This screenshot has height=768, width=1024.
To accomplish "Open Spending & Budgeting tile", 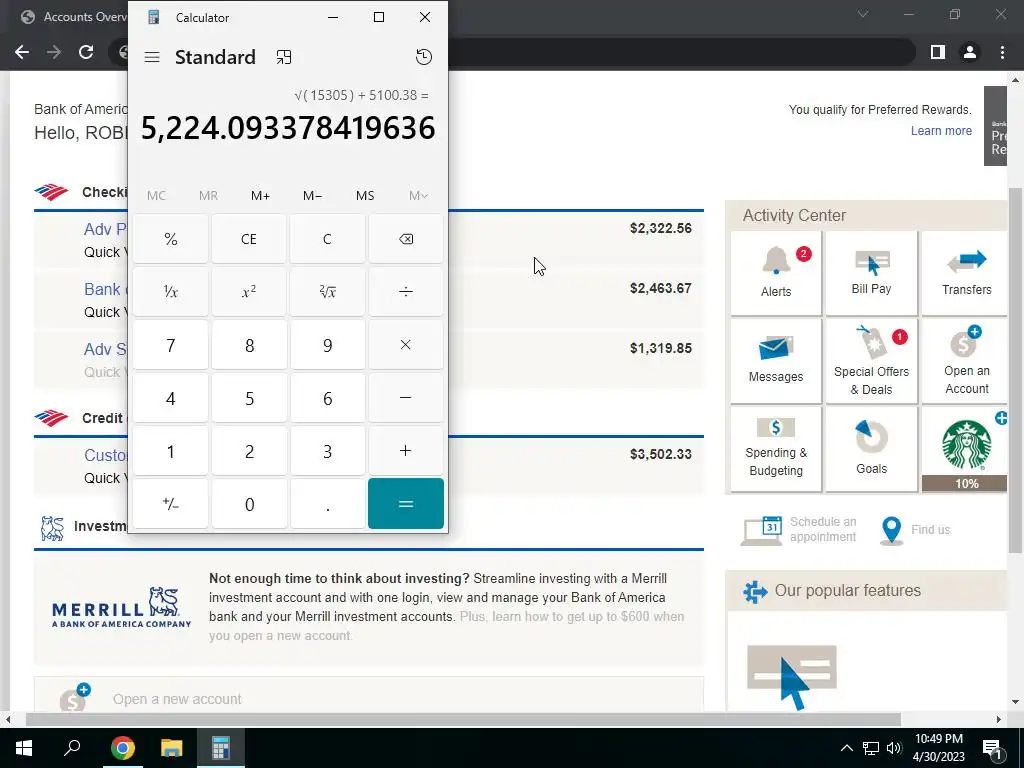I will 776,449.
